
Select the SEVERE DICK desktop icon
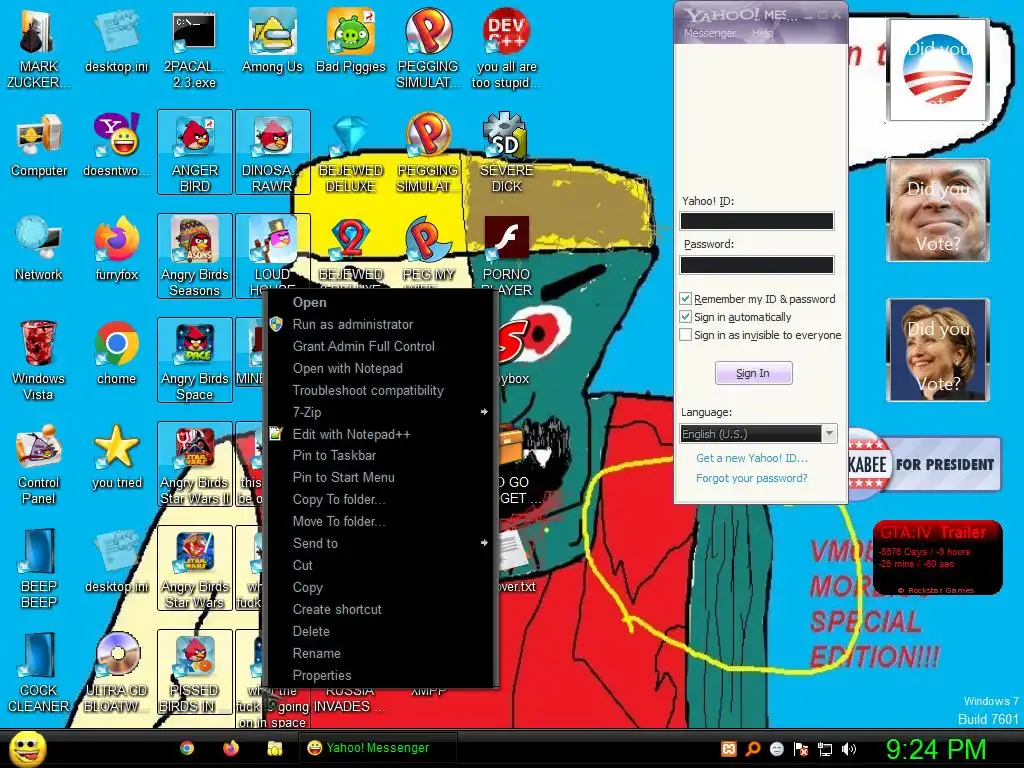(506, 153)
